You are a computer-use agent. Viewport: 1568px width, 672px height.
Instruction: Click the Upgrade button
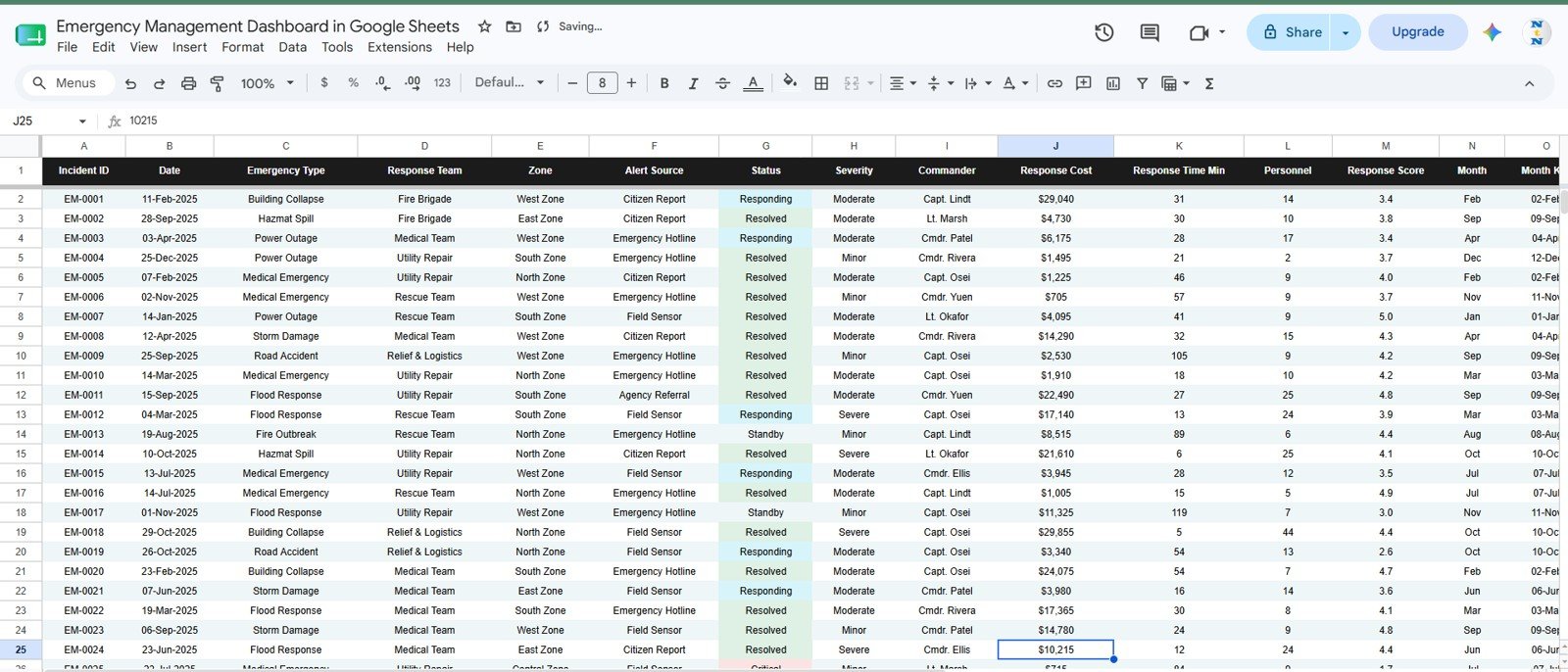coord(1418,32)
